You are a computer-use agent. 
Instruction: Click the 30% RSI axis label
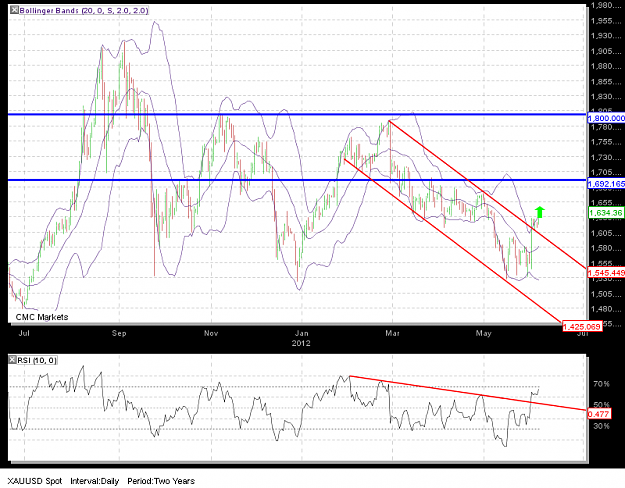coord(601,426)
